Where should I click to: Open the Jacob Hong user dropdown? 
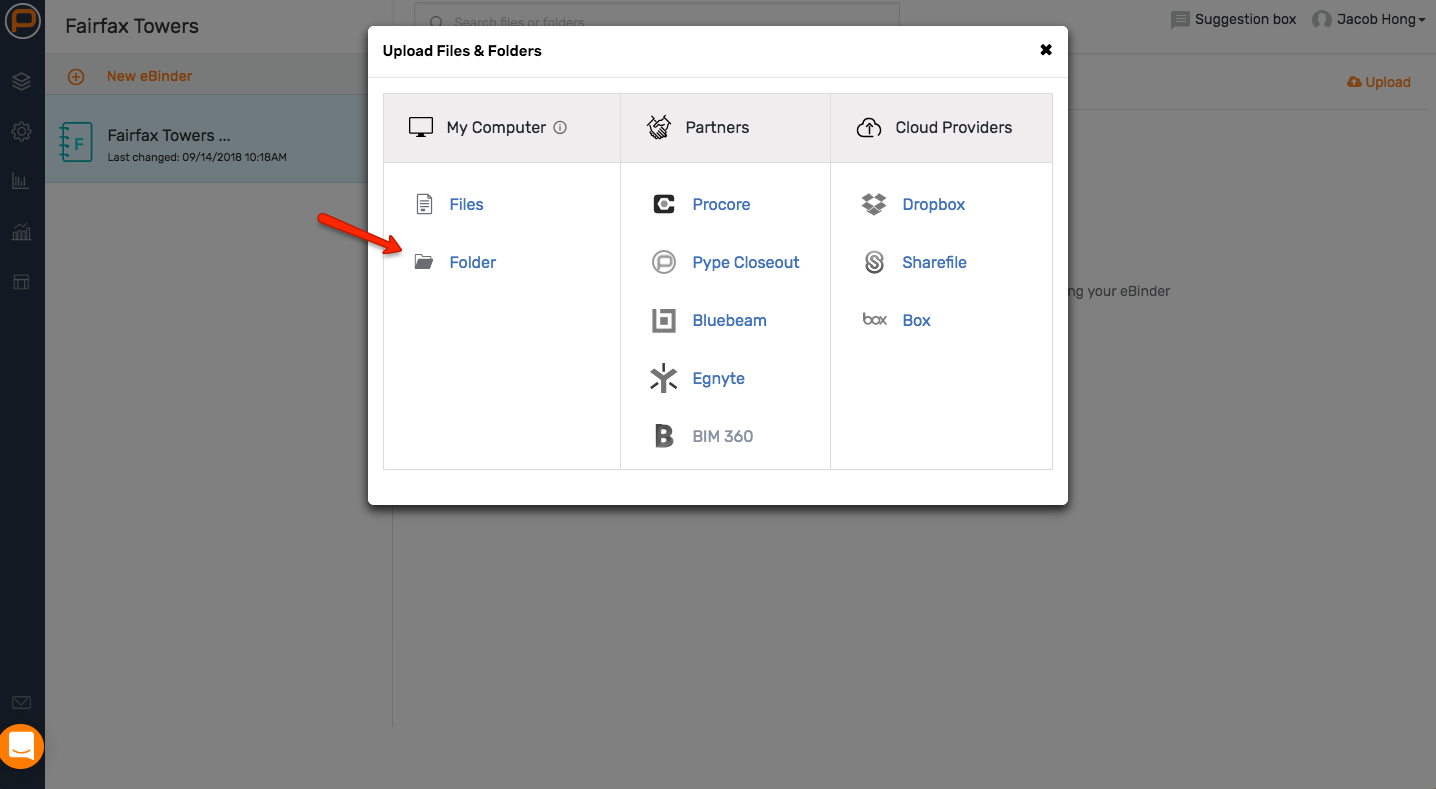(x=1368, y=20)
